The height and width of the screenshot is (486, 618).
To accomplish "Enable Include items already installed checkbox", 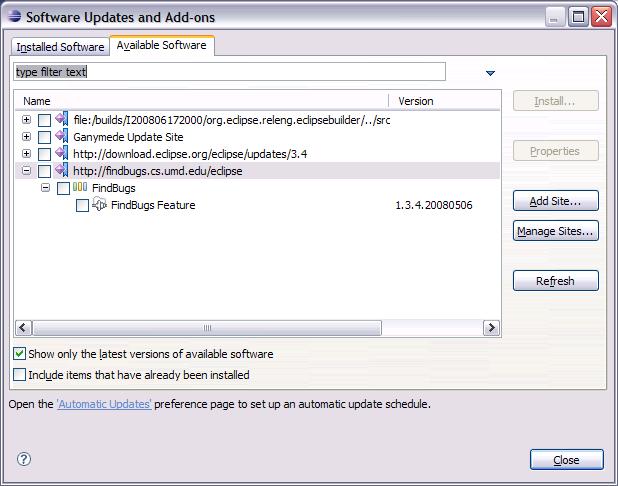I will click(19, 374).
